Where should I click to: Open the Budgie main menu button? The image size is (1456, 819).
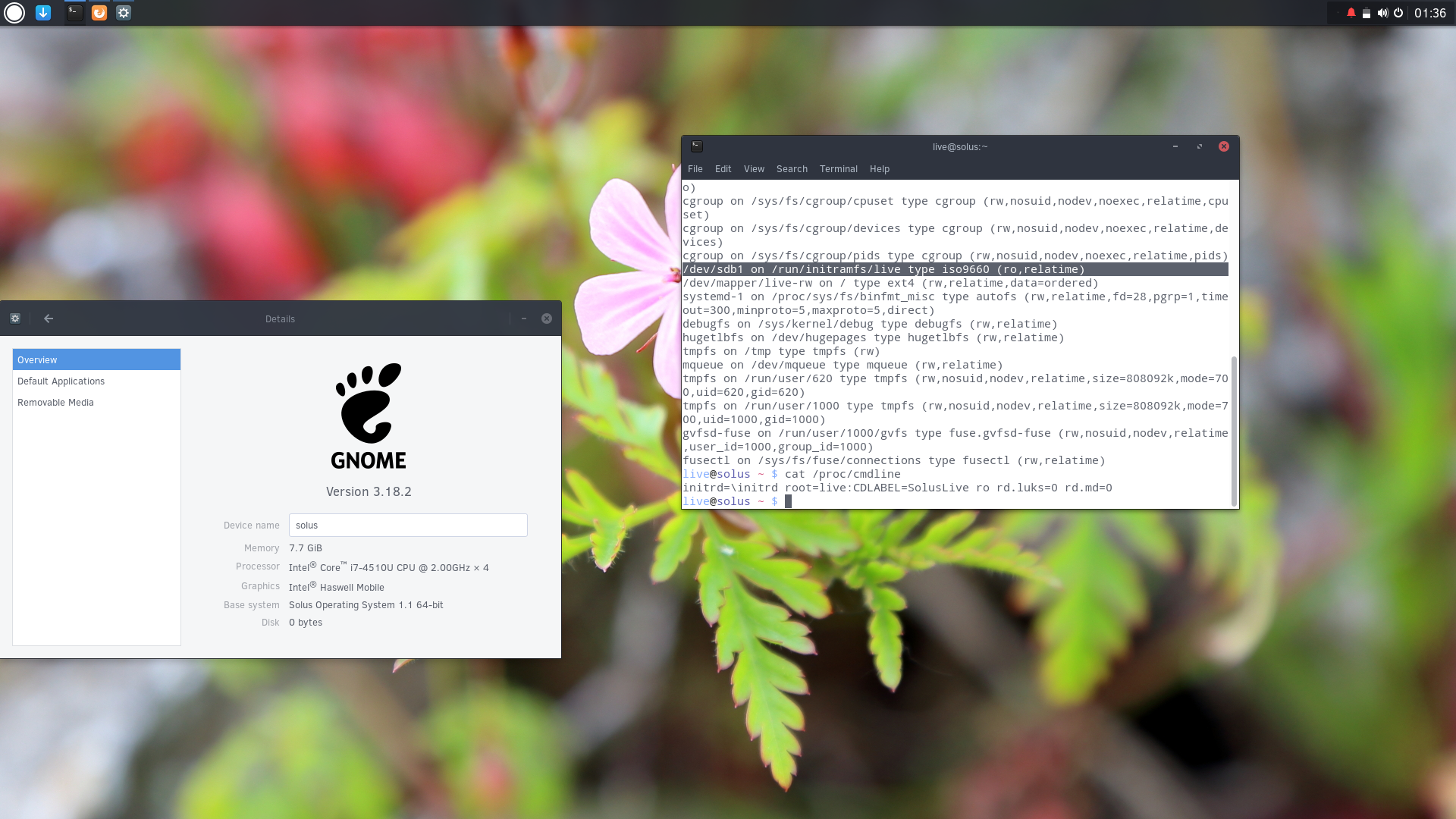coord(14,13)
